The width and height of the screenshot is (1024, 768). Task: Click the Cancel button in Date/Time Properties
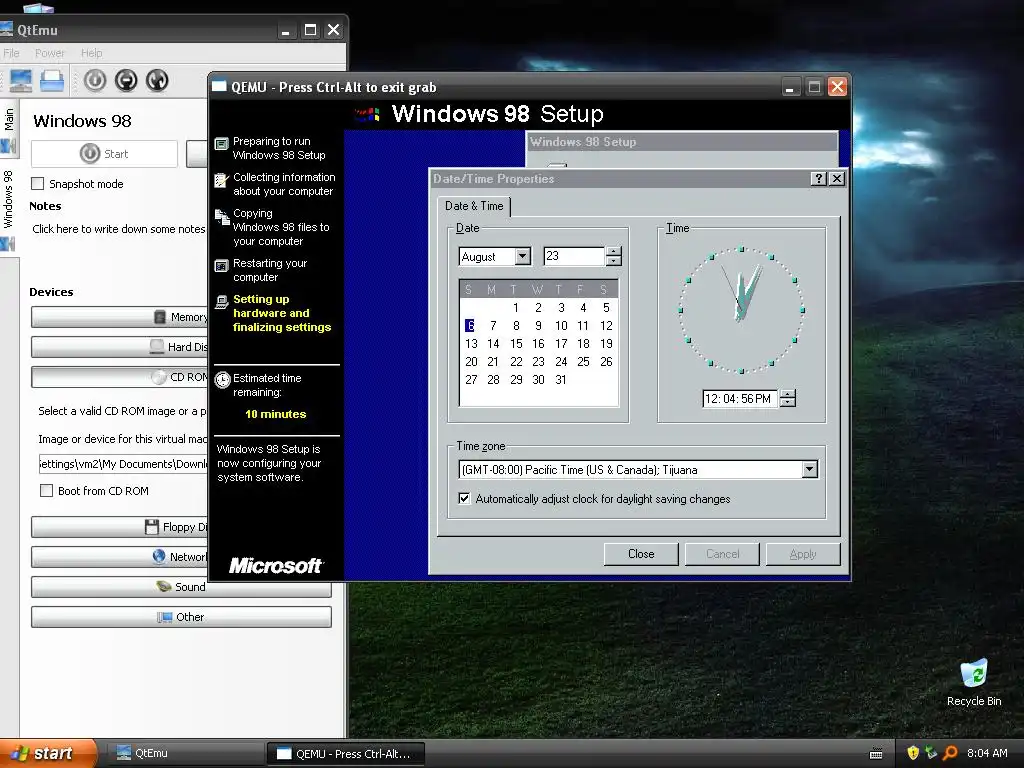click(x=722, y=554)
